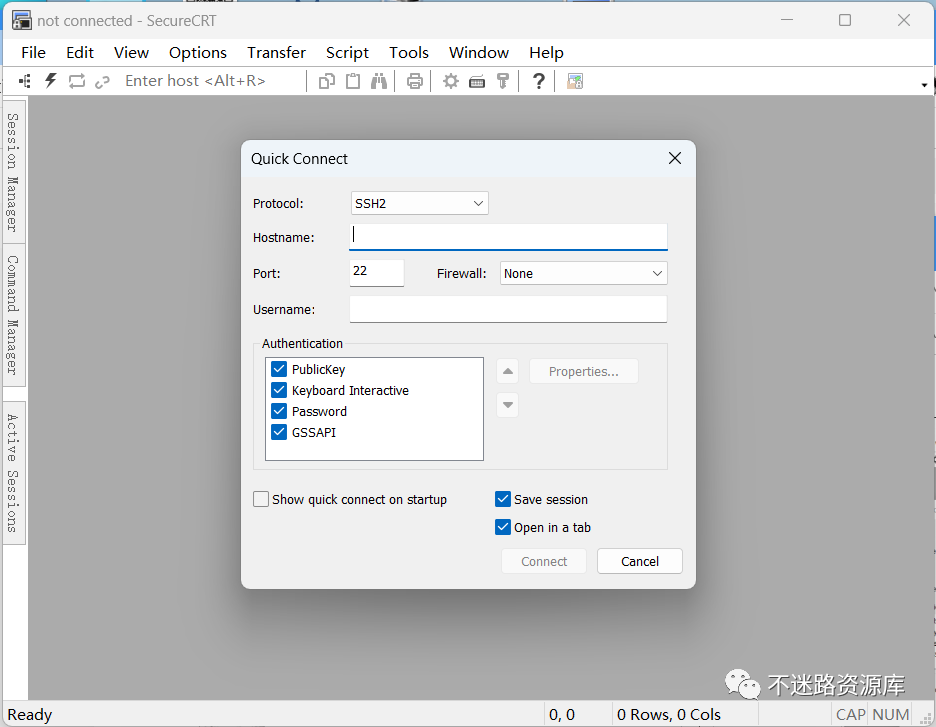Open the Options menu
936x727 pixels.
point(198,53)
